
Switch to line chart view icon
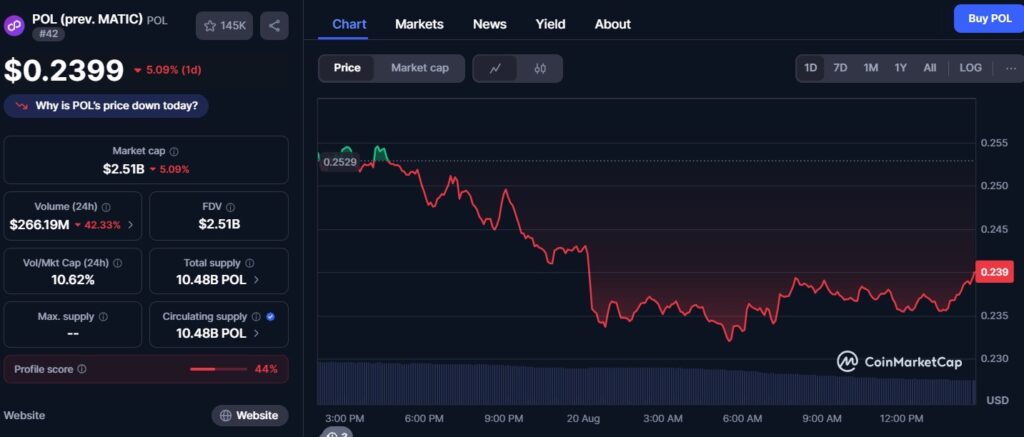[495, 68]
